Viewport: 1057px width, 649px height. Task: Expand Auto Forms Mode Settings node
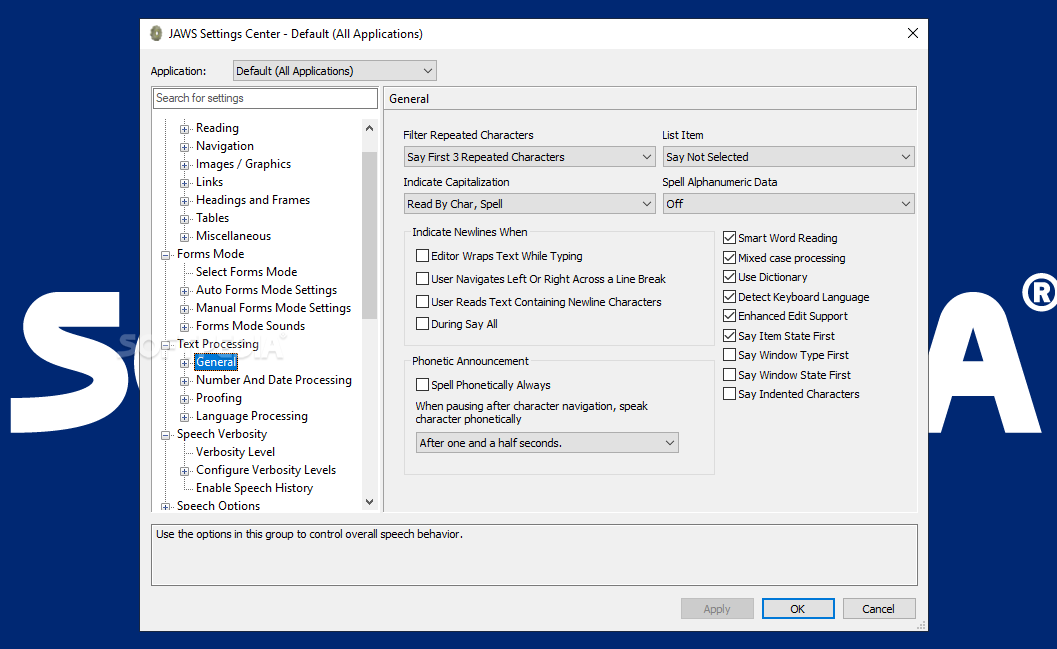point(184,290)
